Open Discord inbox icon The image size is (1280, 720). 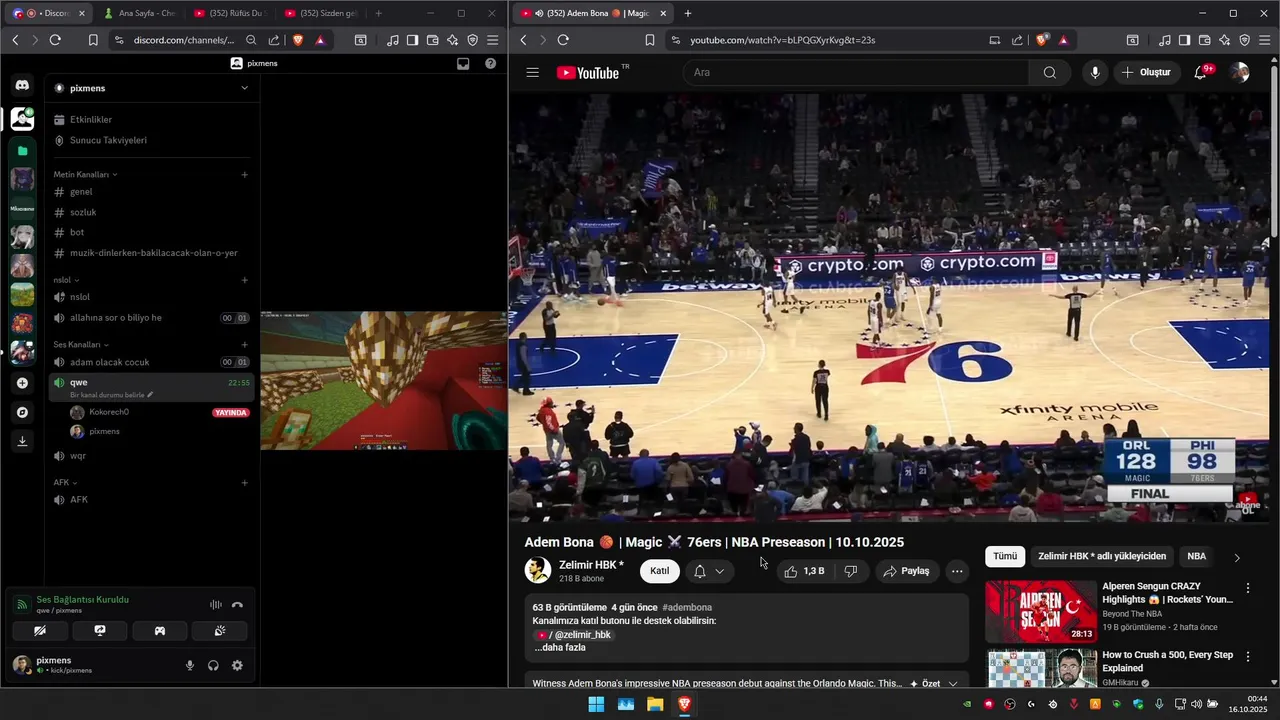pos(463,63)
